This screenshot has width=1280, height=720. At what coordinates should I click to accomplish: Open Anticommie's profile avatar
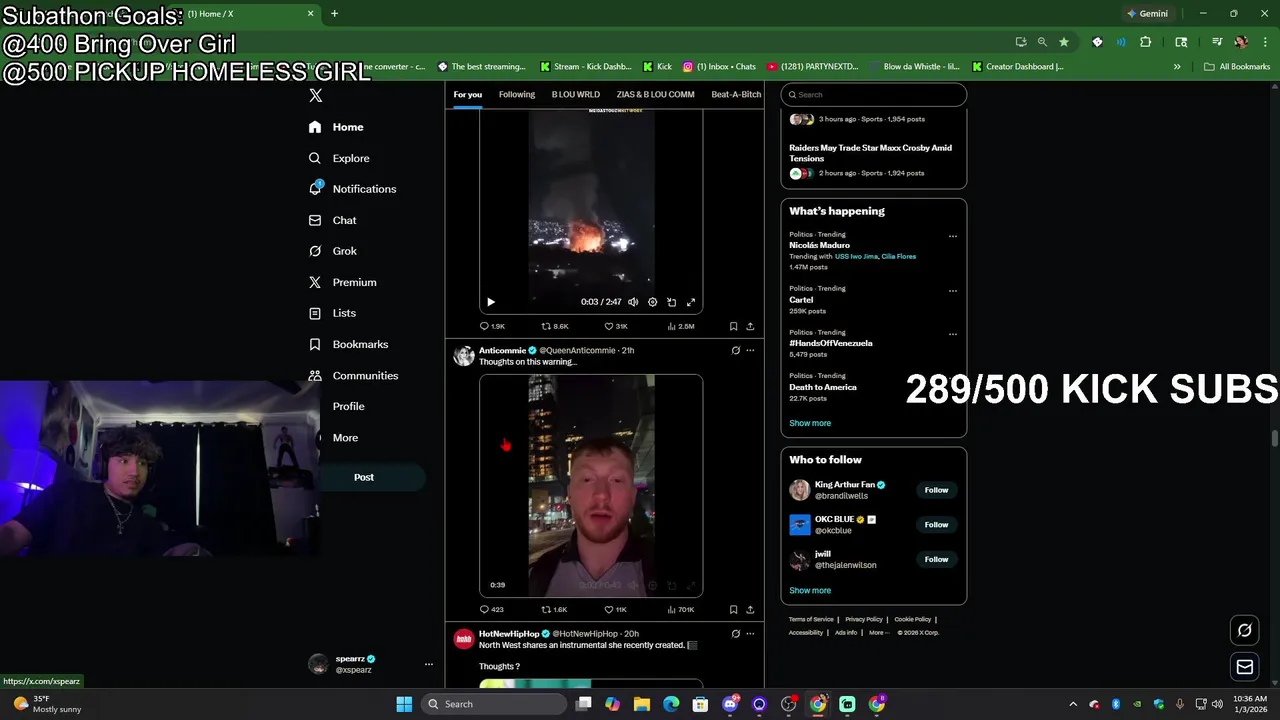click(x=464, y=356)
